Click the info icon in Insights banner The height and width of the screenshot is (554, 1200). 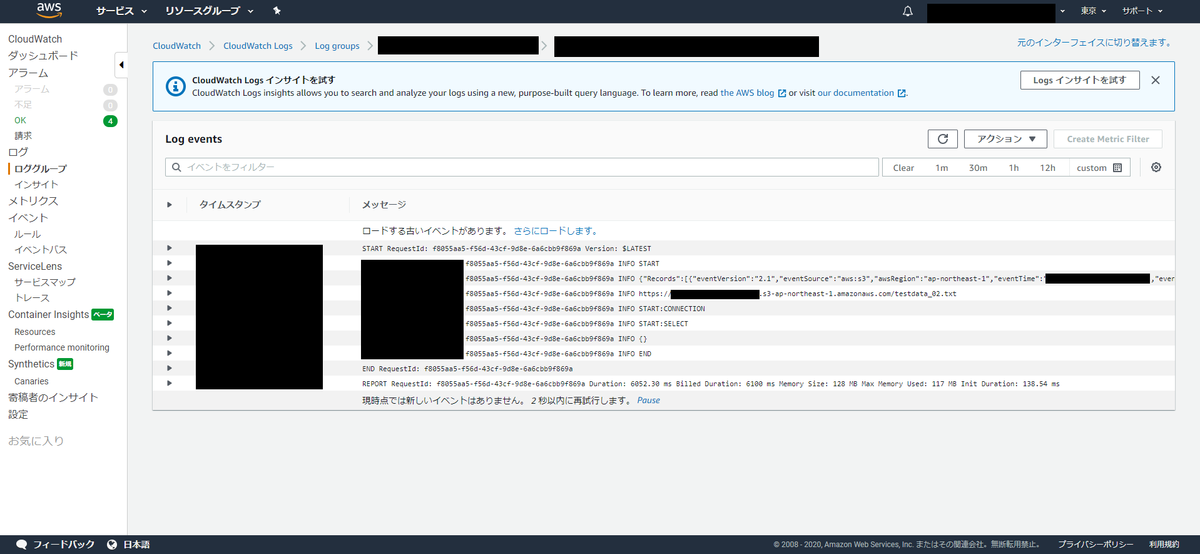pos(175,86)
